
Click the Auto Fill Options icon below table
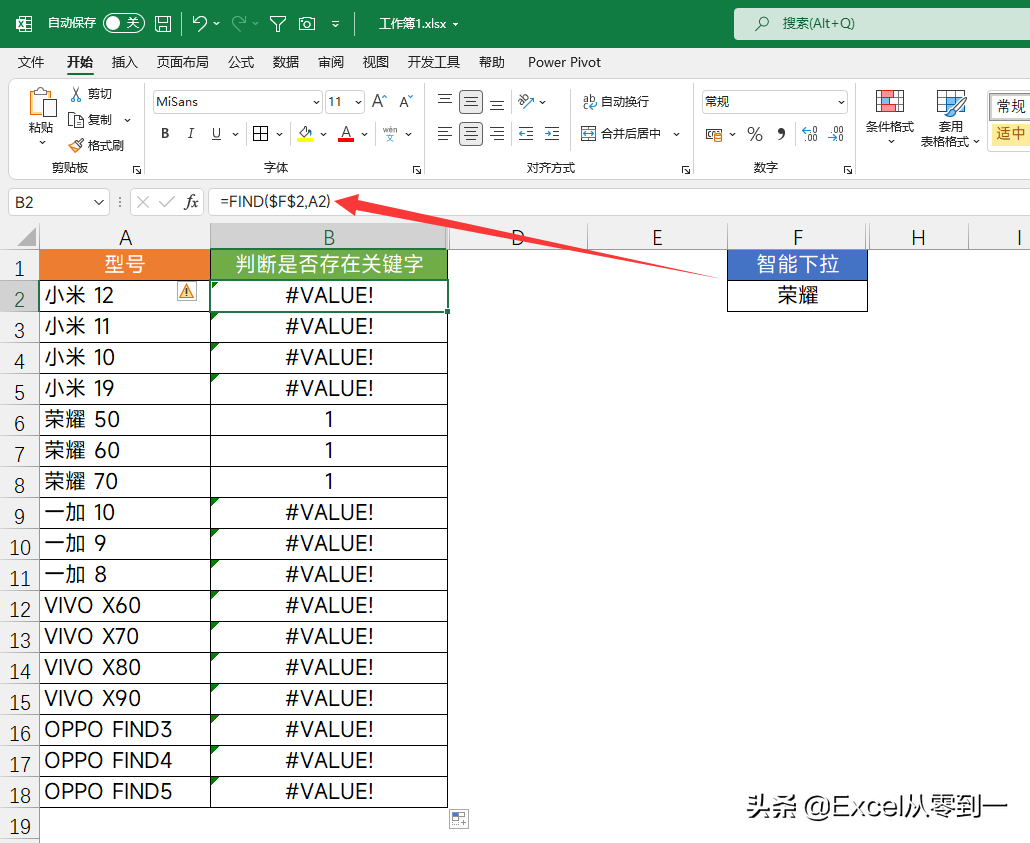click(x=459, y=819)
